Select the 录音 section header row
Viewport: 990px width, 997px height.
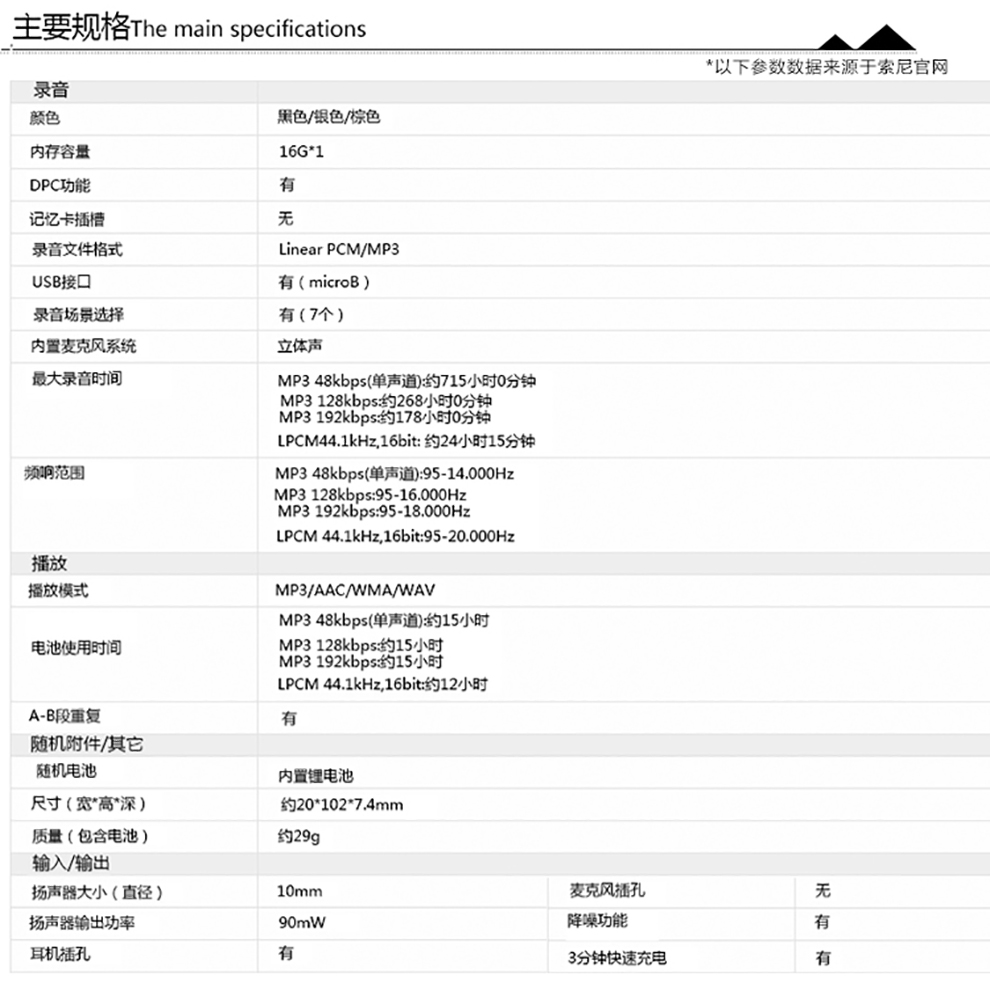pyautogui.click(x=51, y=91)
